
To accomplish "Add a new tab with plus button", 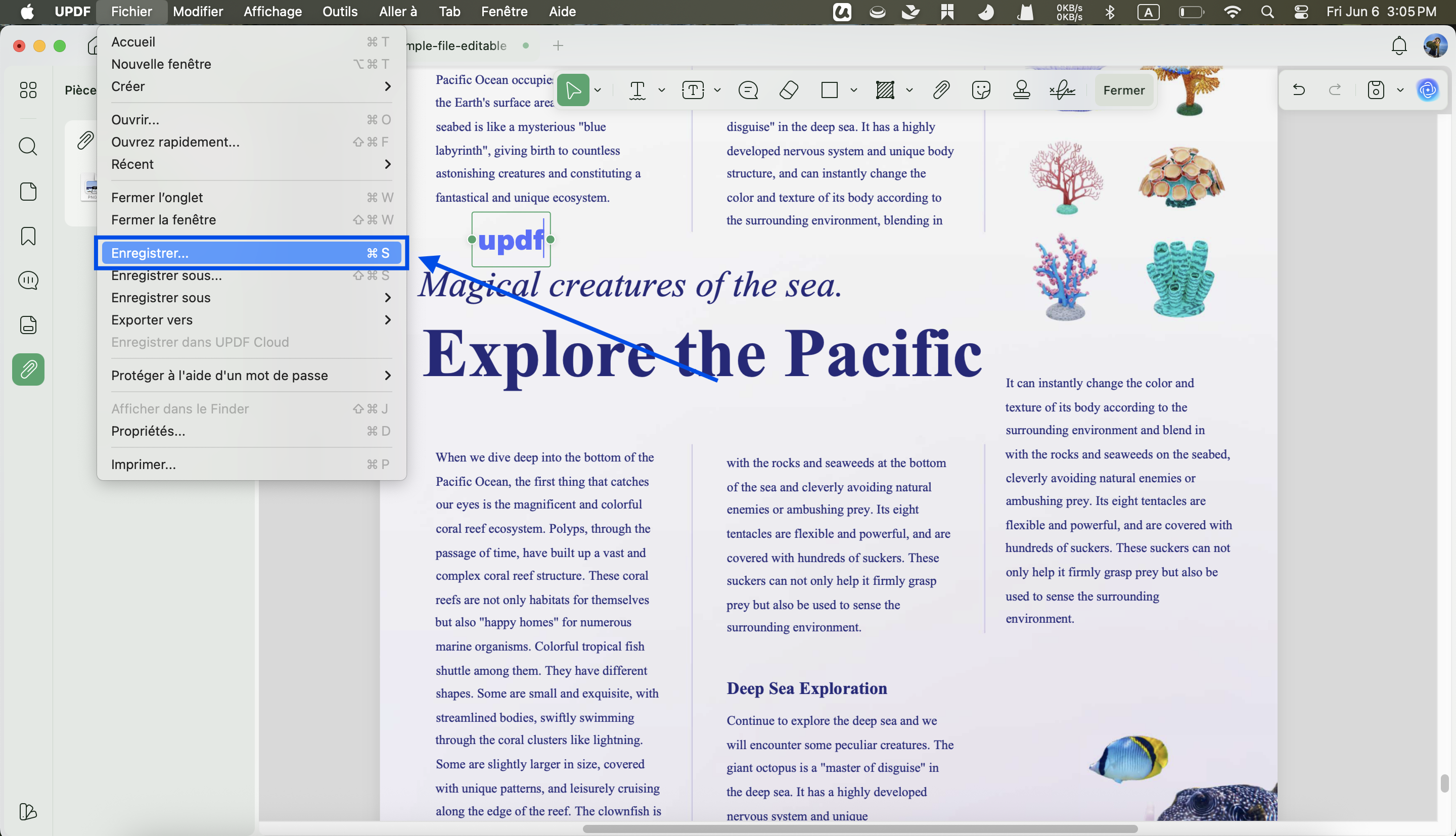I will coord(558,45).
